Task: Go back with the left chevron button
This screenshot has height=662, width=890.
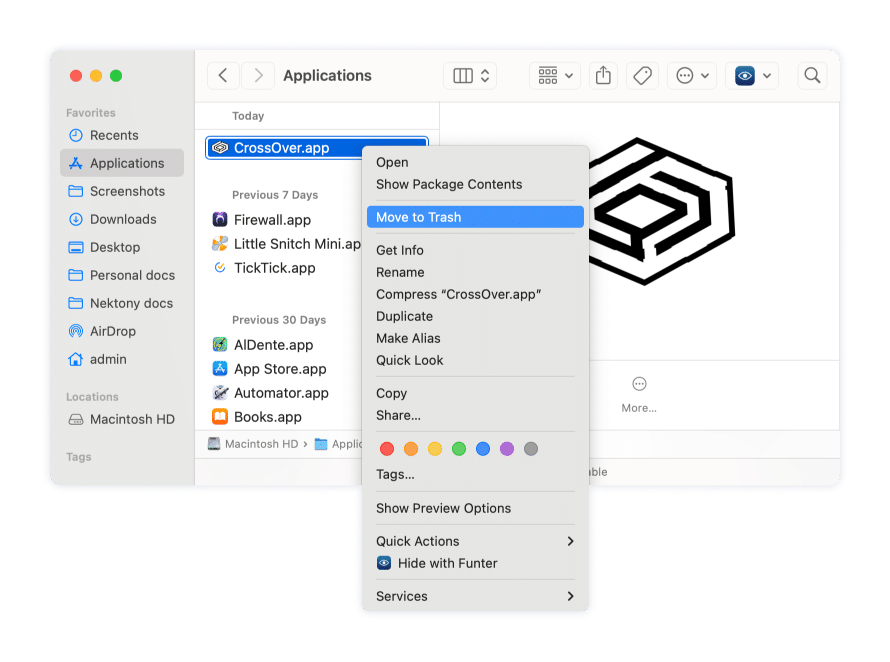Action: (223, 76)
